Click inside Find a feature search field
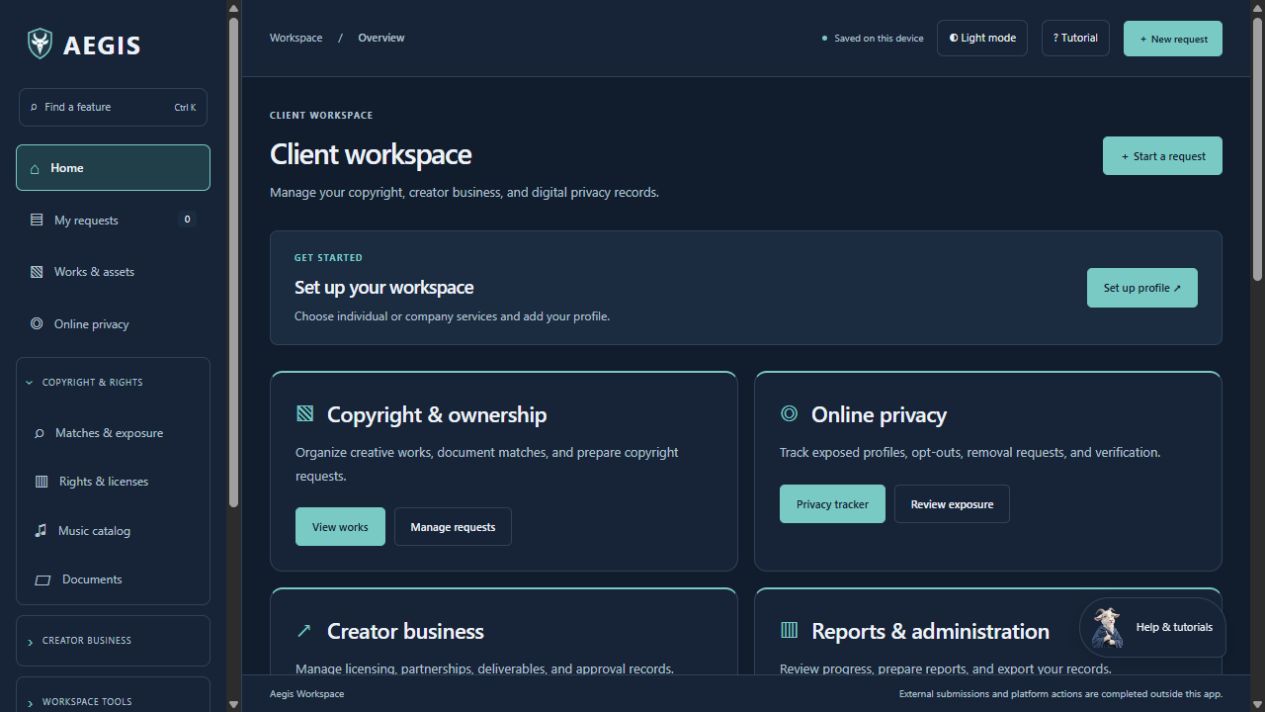The width and height of the screenshot is (1265, 712). tap(113, 107)
